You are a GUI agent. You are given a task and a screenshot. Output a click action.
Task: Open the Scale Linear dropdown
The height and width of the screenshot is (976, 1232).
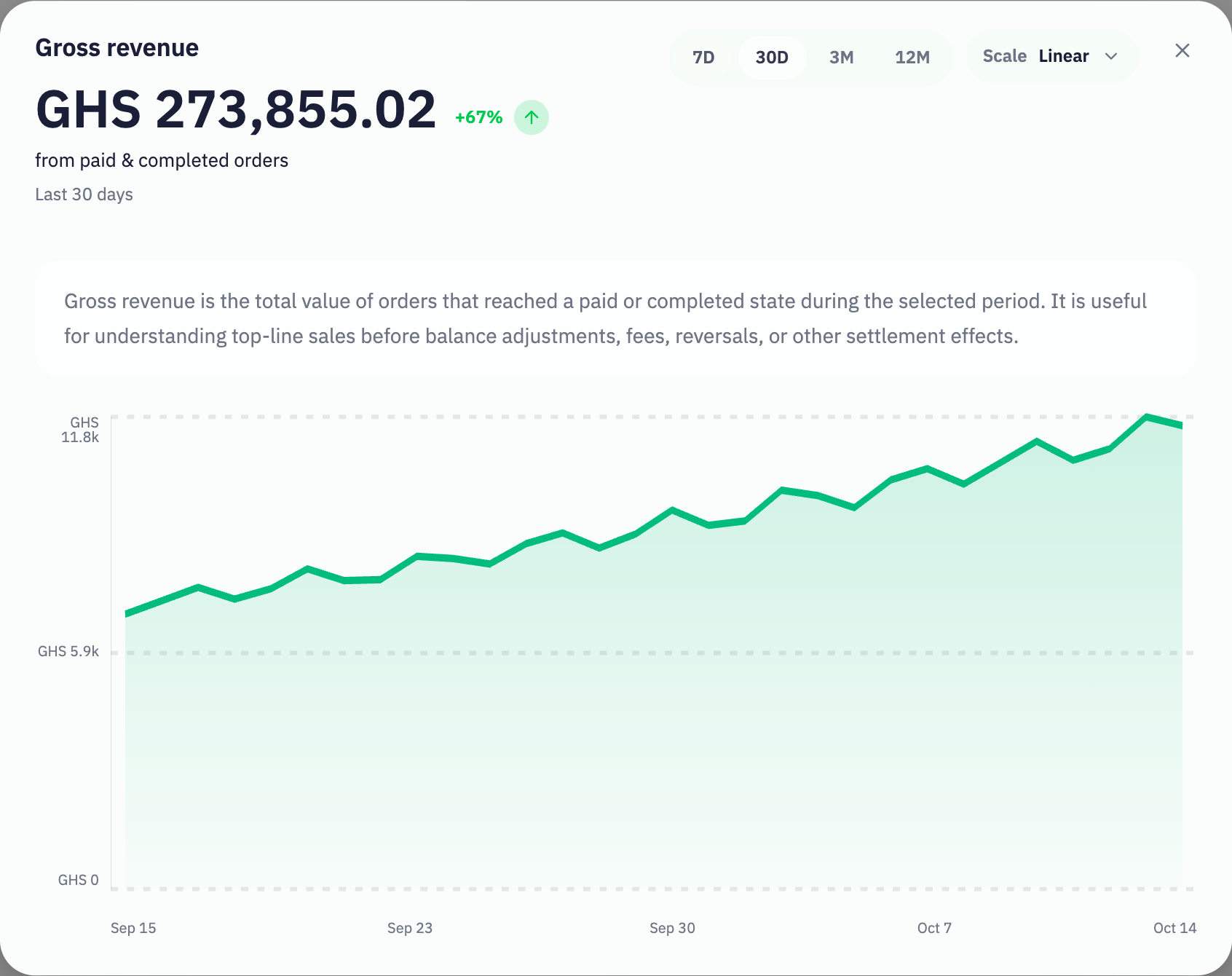click(1051, 56)
